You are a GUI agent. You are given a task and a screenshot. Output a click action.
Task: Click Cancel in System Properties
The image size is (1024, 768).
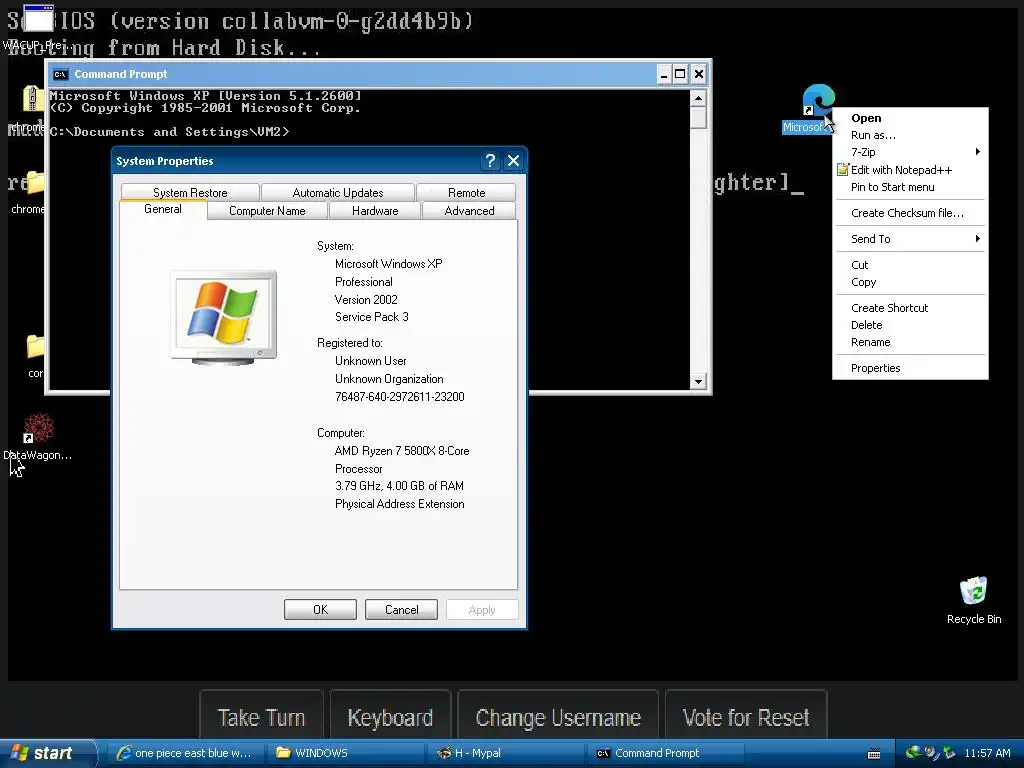pos(401,609)
